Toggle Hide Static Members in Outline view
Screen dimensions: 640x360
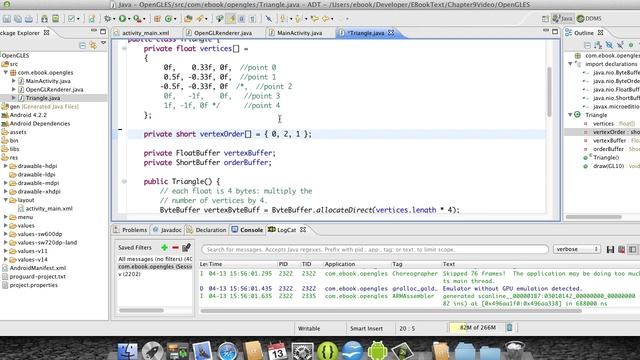620,45
